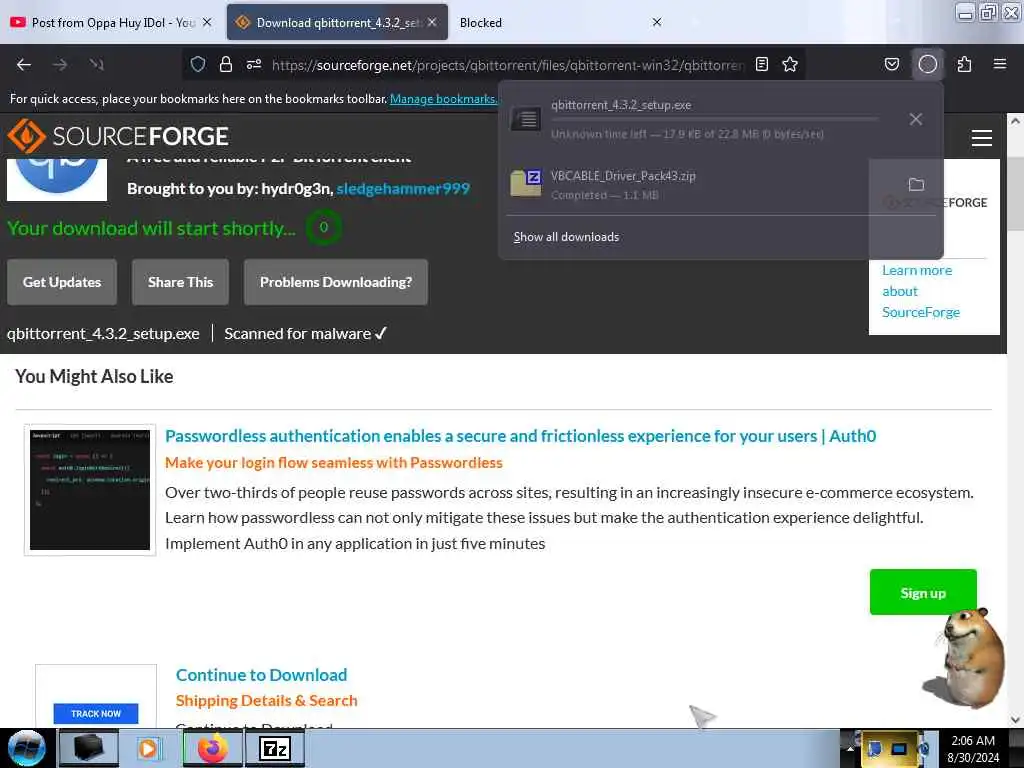The height and width of the screenshot is (768, 1024).
Task: Open Learn more about SourceForge link
Action: tap(921, 291)
